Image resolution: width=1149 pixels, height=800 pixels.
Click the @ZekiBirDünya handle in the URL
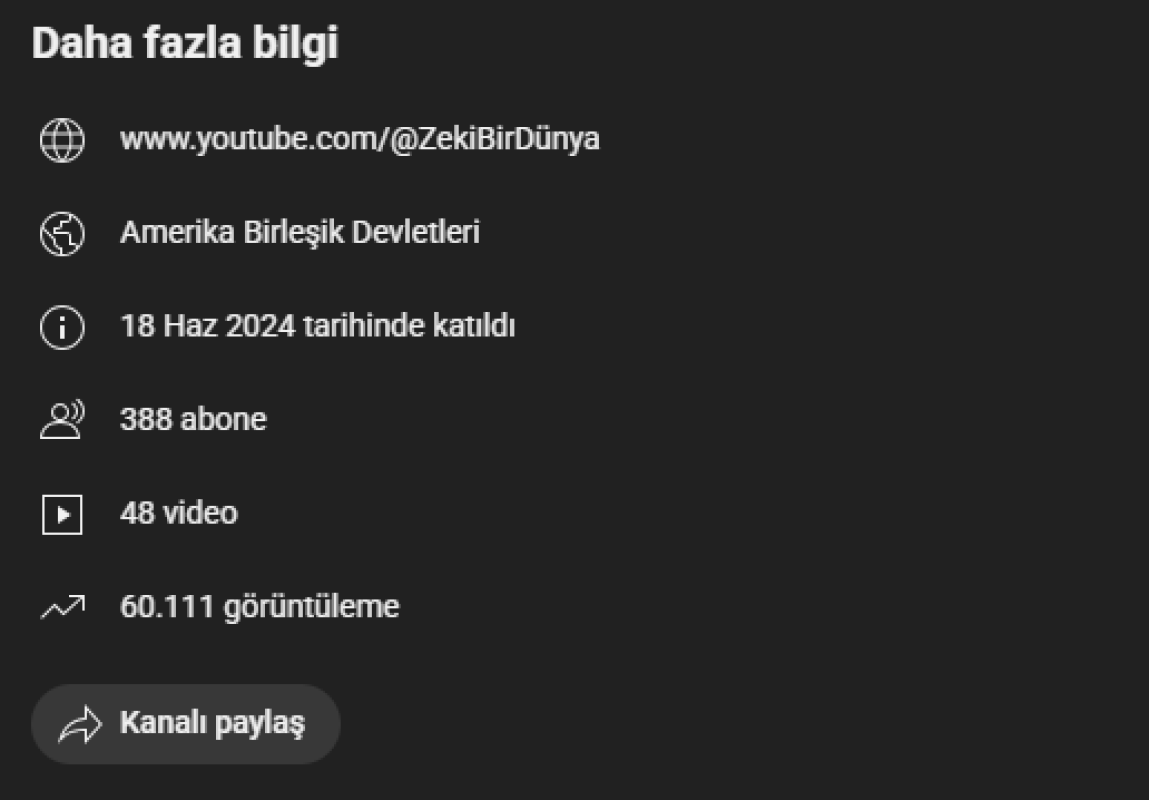(495, 139)
